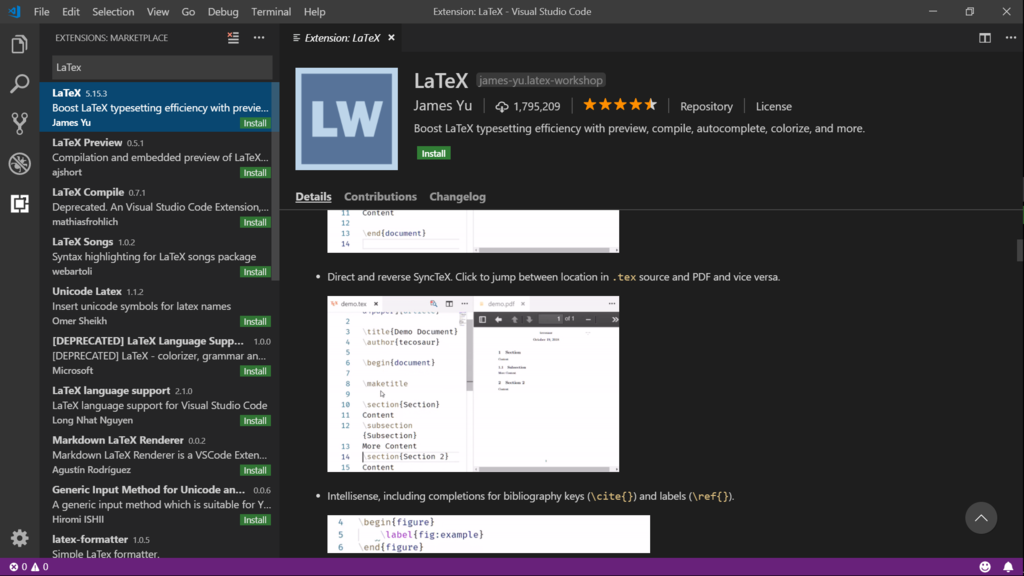The image size is (1024, 576).
Task: Open the Repository link
Action: (706, 106)
